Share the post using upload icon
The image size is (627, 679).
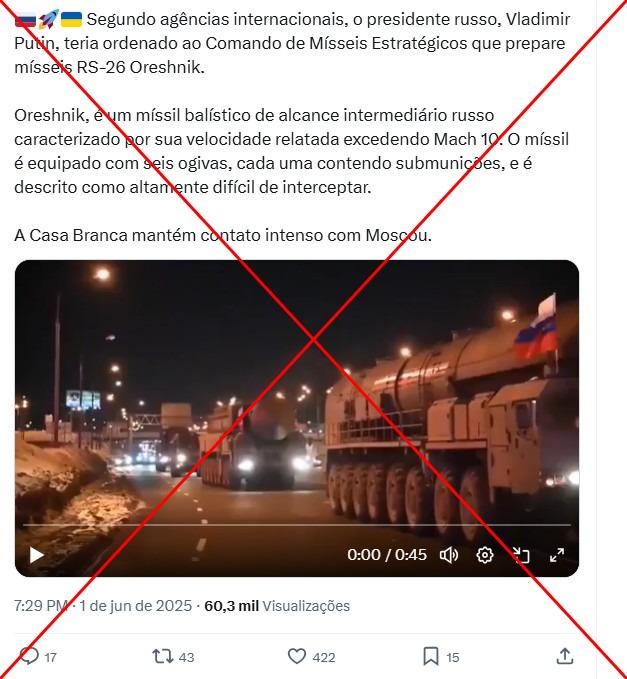click(565, 656)
